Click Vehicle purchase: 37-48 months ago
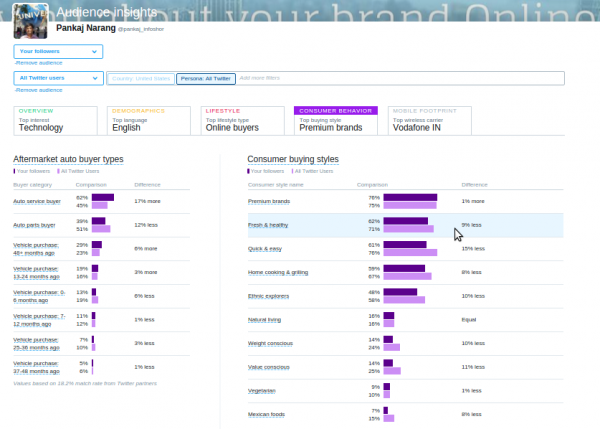Viewport: 600px width, 429px height. coord(36,367)
